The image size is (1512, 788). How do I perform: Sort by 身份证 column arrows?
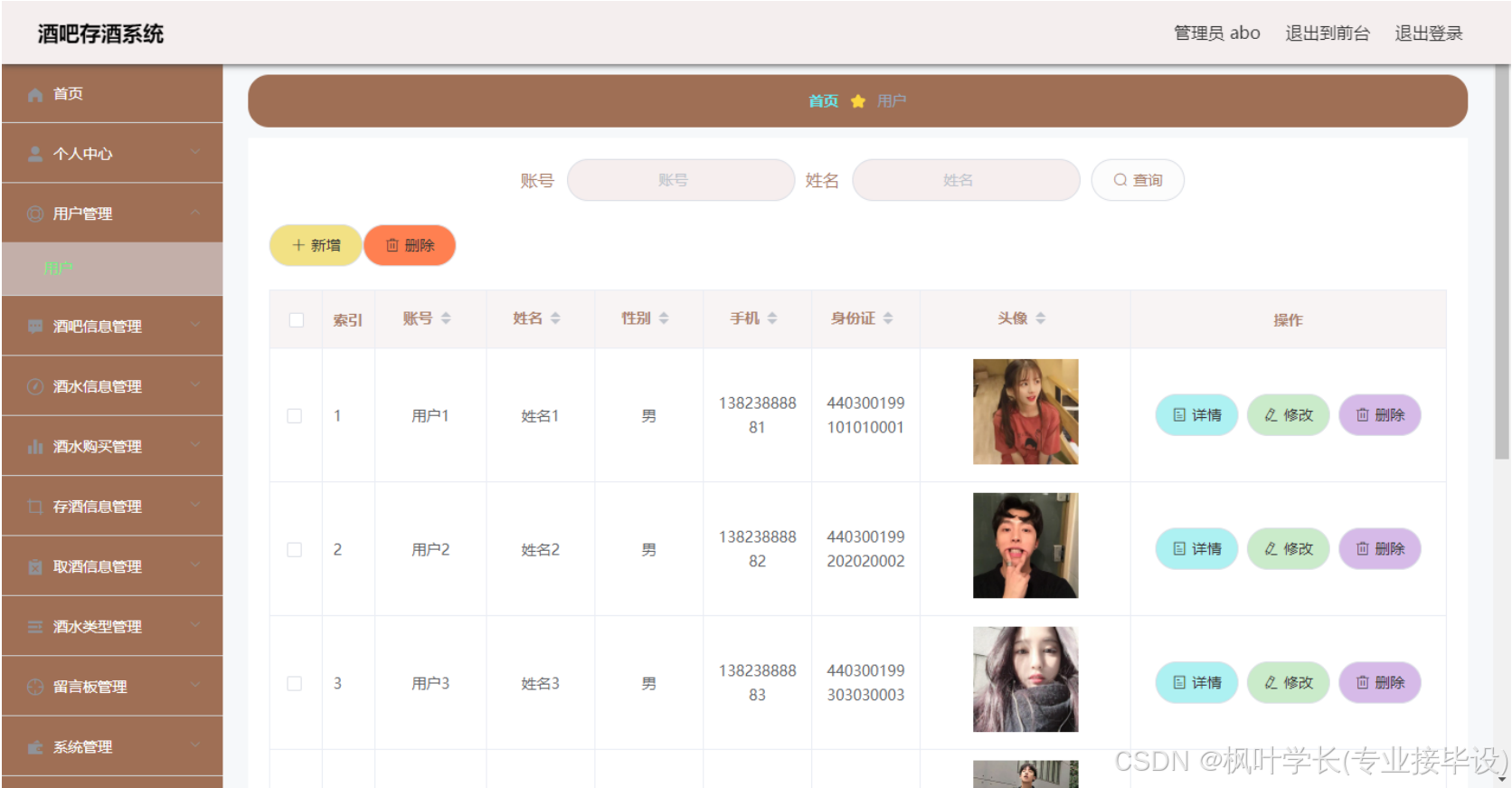(x=888, y=318)
